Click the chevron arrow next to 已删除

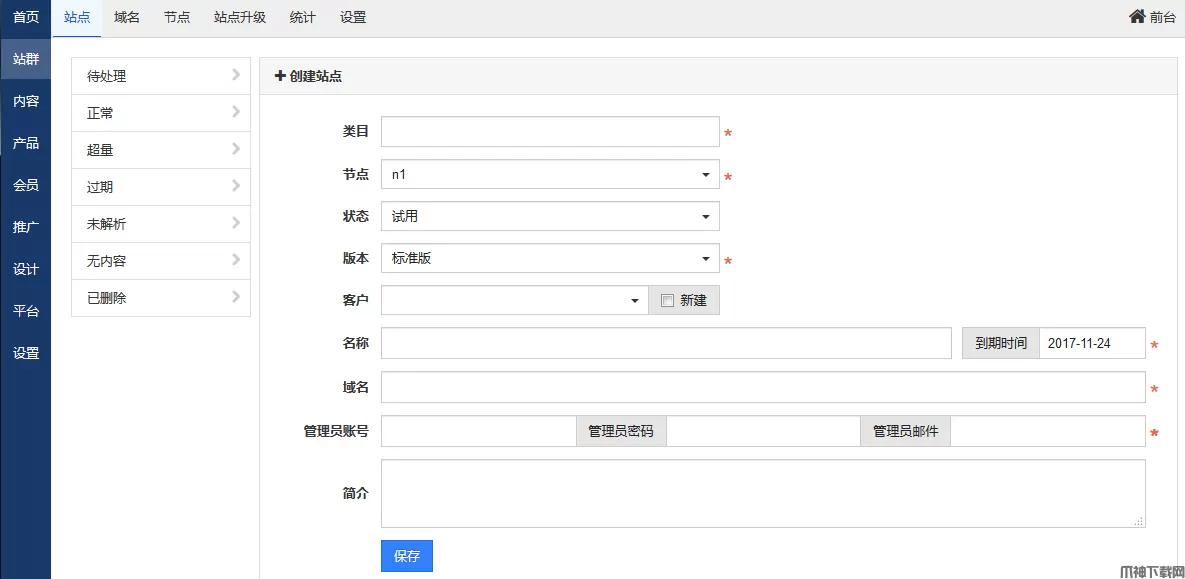click(236, 297)
